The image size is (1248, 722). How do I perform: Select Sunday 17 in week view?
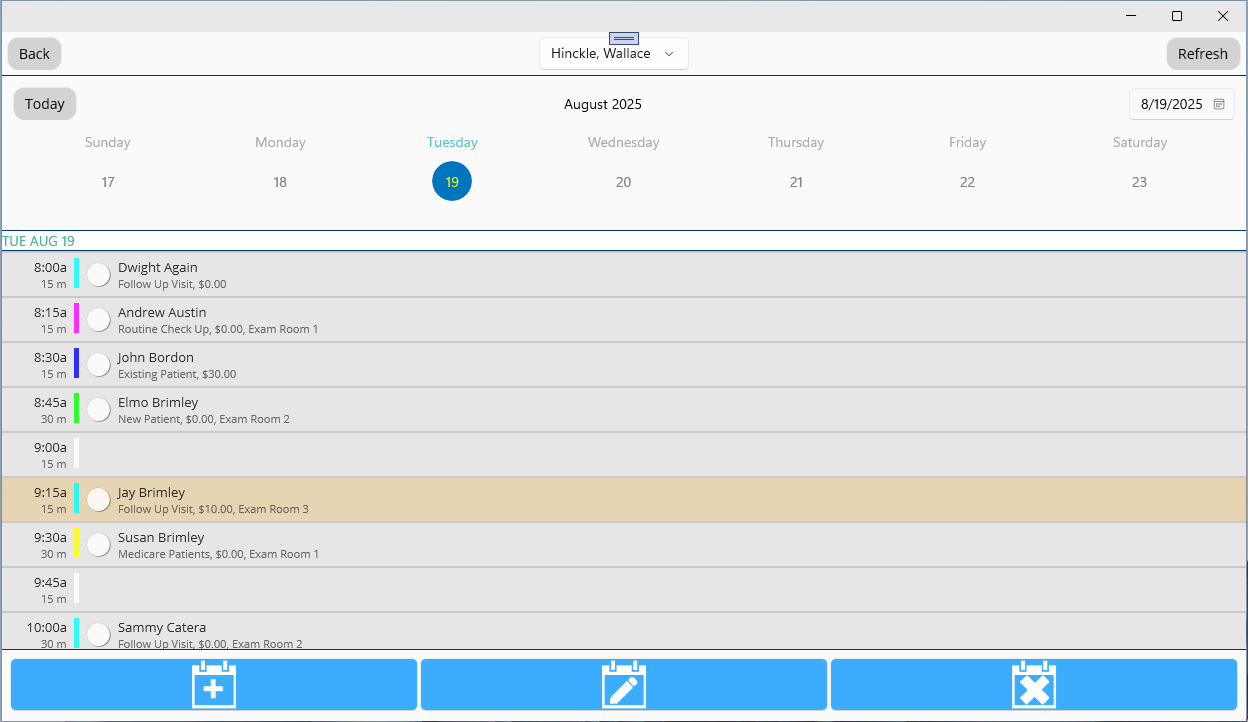(x=108, y=182)
